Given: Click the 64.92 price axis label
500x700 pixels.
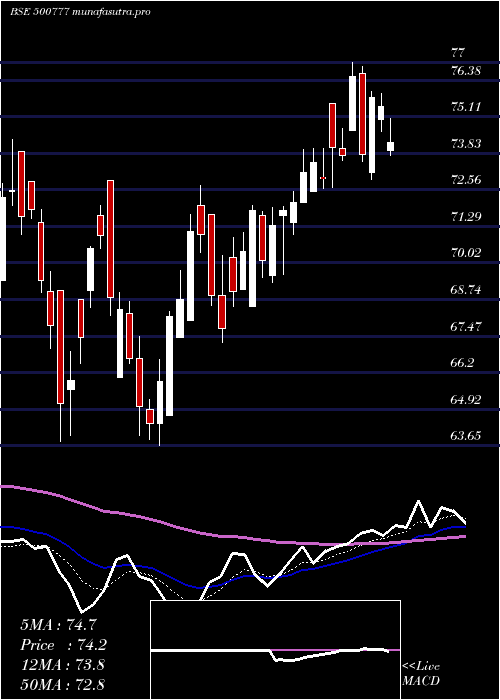Looking at the screenshot, I should [466, 400].
